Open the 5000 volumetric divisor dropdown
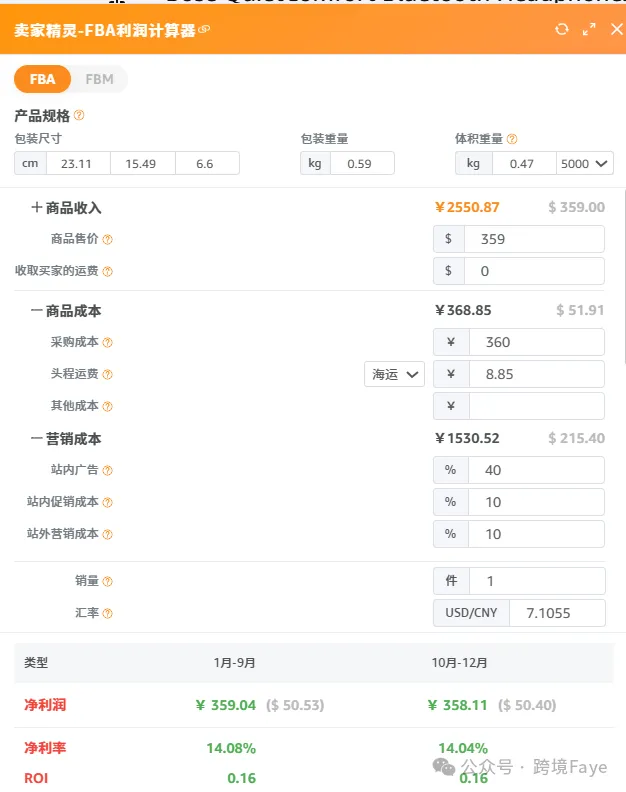This screenshot has height=792, width=626. (585, 163)
